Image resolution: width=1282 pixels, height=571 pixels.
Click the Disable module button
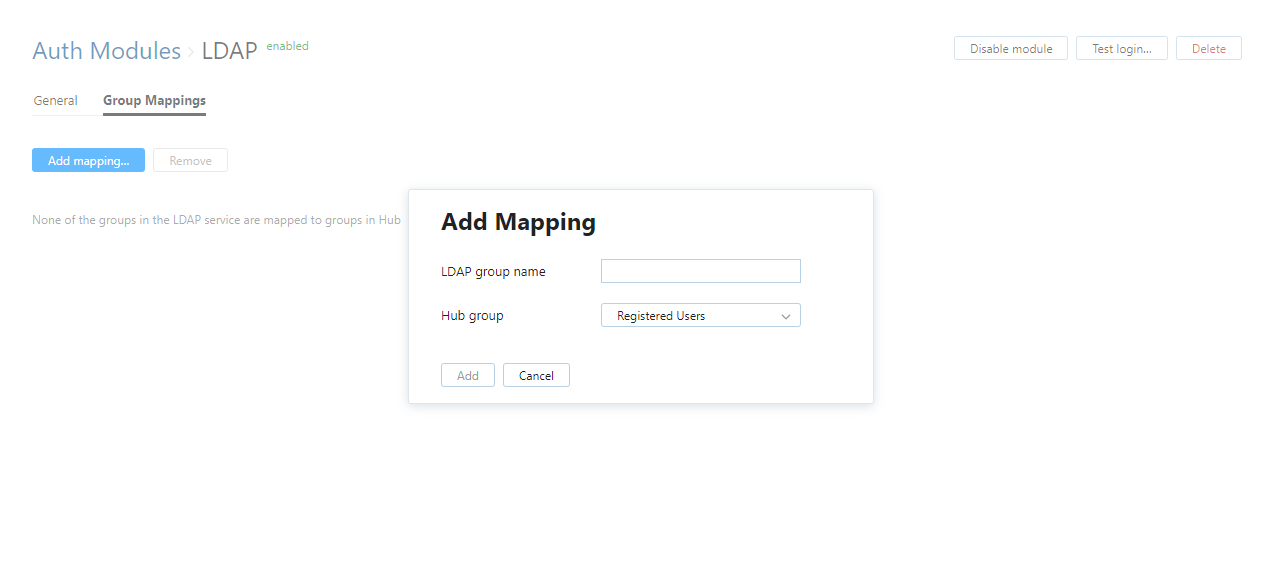point(1010,48)
